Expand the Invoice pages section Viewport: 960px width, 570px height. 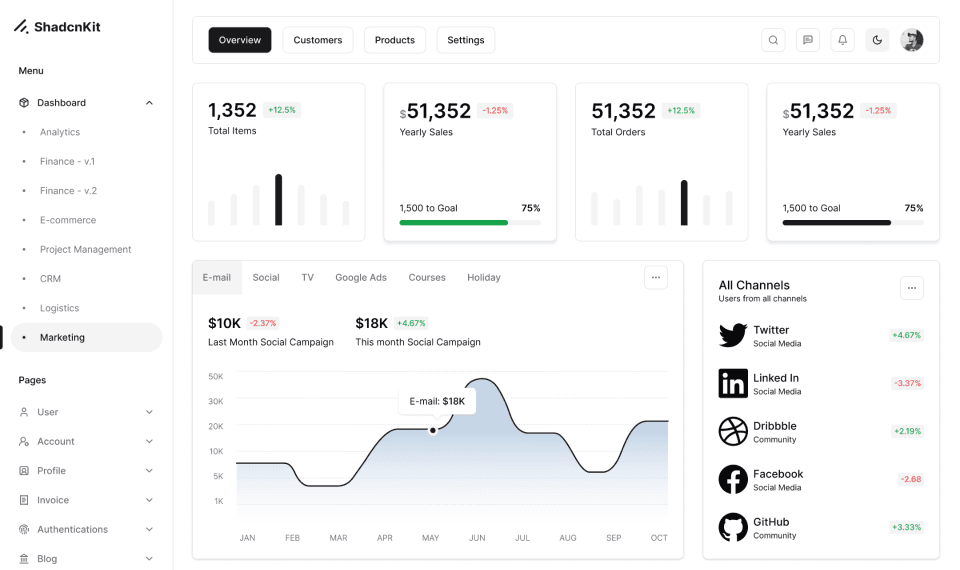[x=149, y=500]
